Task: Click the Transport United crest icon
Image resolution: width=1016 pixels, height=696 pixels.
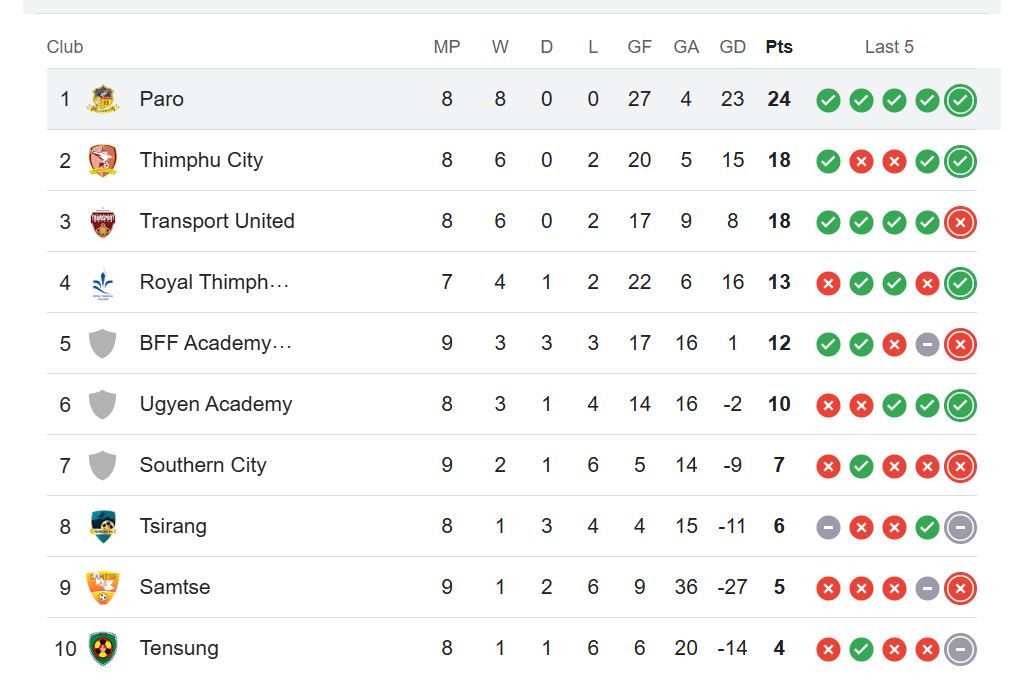Action: point(102,222)
